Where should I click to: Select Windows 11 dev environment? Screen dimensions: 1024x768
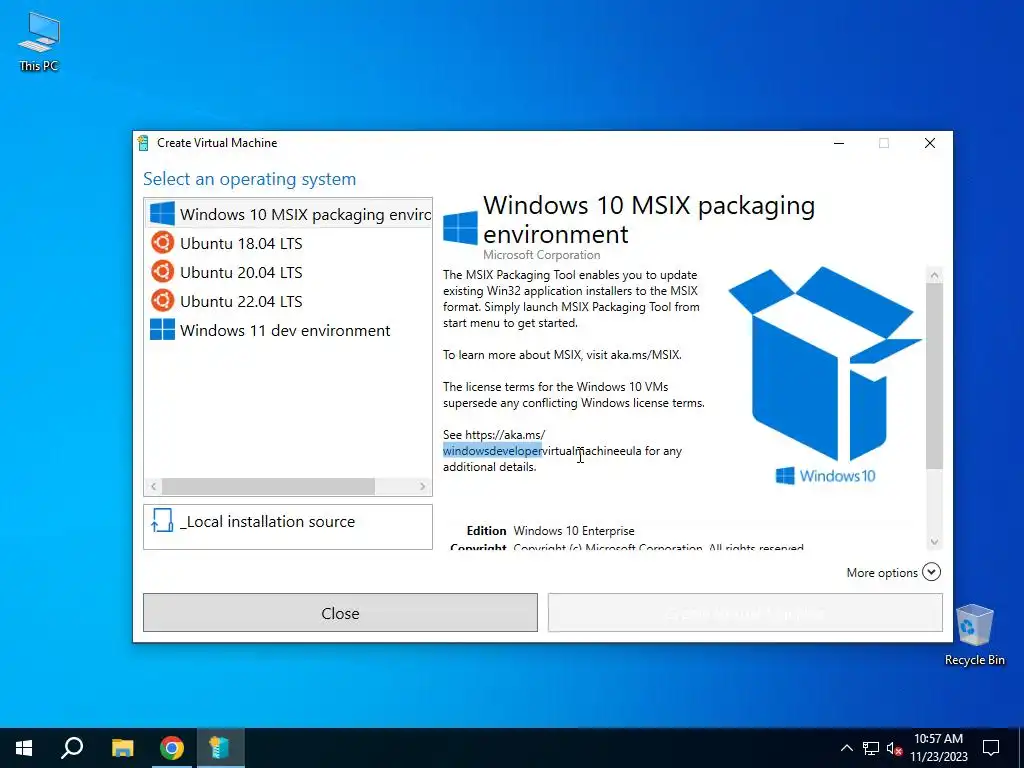288,330
